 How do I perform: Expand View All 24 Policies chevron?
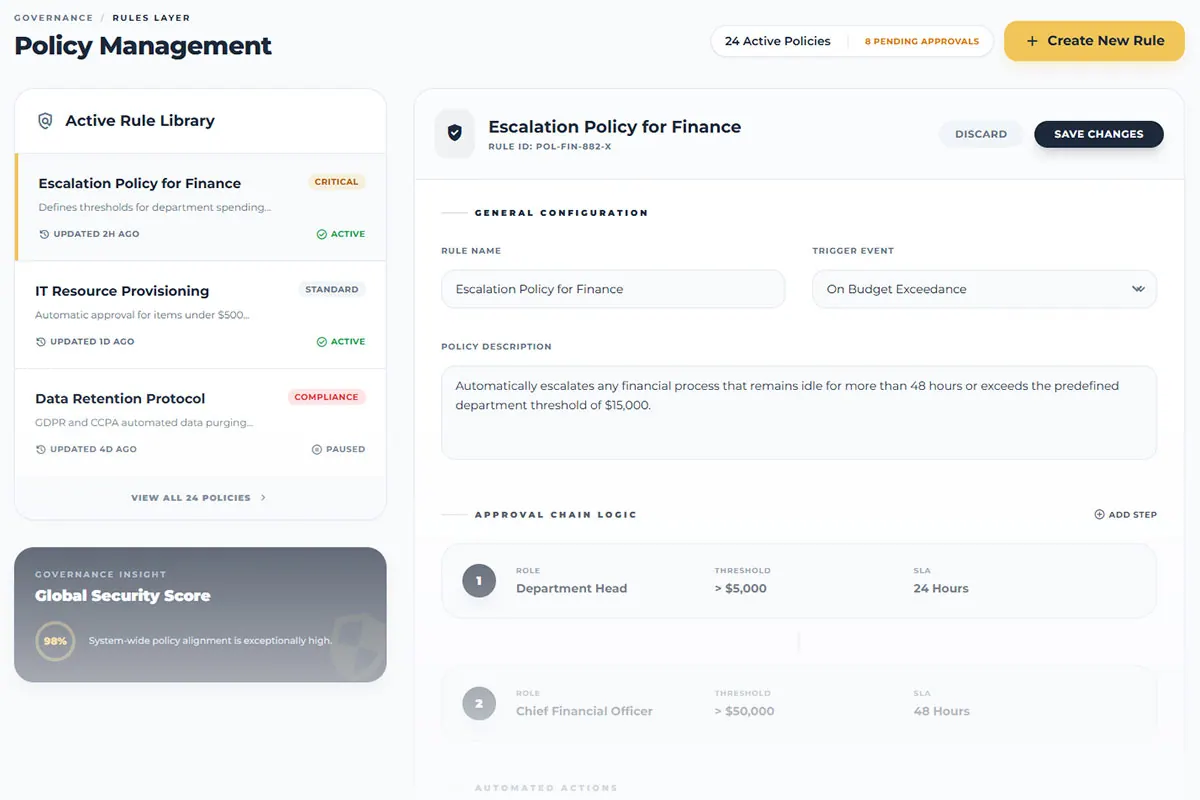(263, 497)
